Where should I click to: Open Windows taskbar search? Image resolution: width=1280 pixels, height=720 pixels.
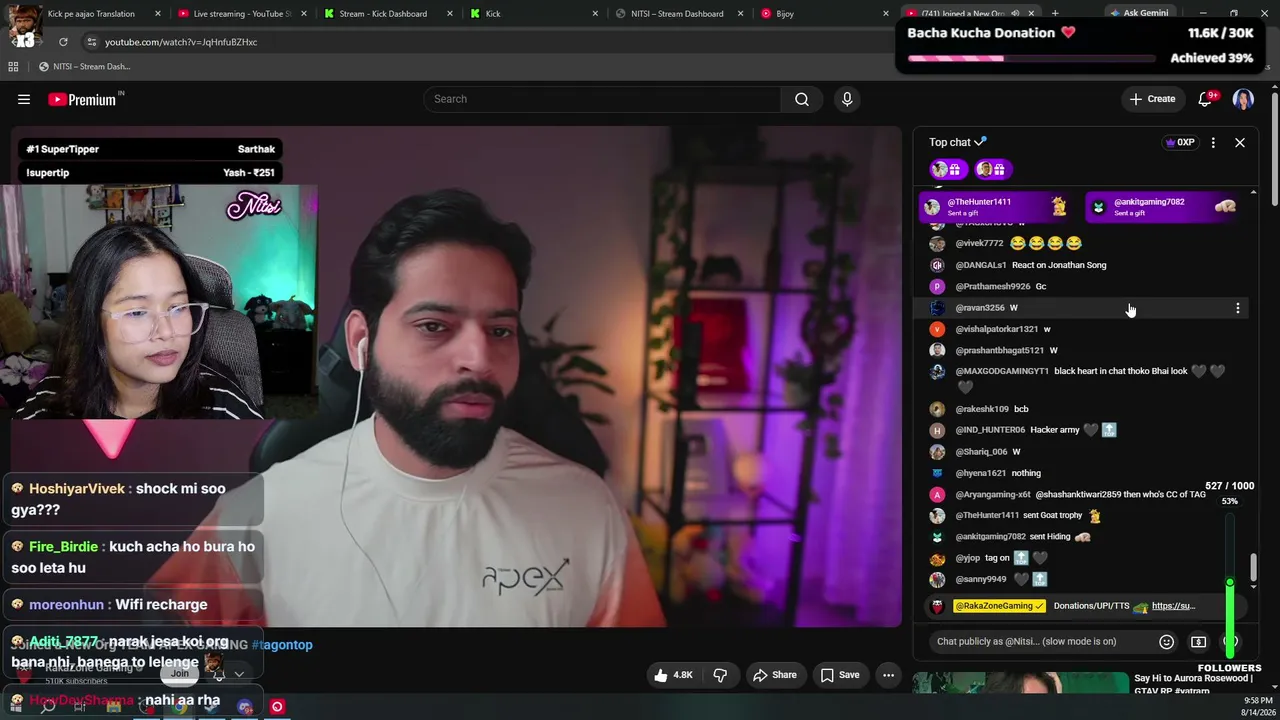click(48, 707)
